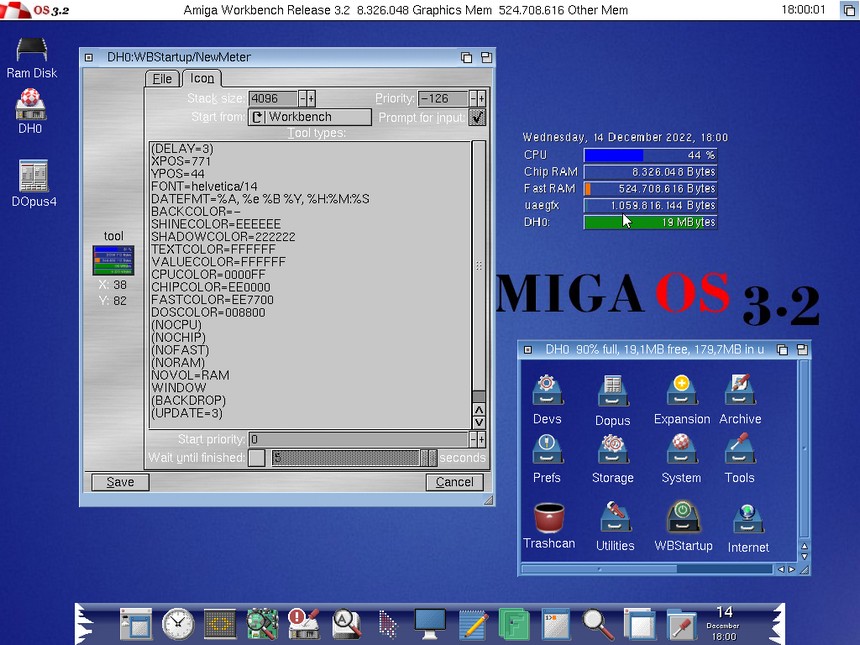Image resolution: width=860 pixels, height=645 pixels.
Task: Open the Start from Workbench cycle selector
Action: (x=310, y=117)
